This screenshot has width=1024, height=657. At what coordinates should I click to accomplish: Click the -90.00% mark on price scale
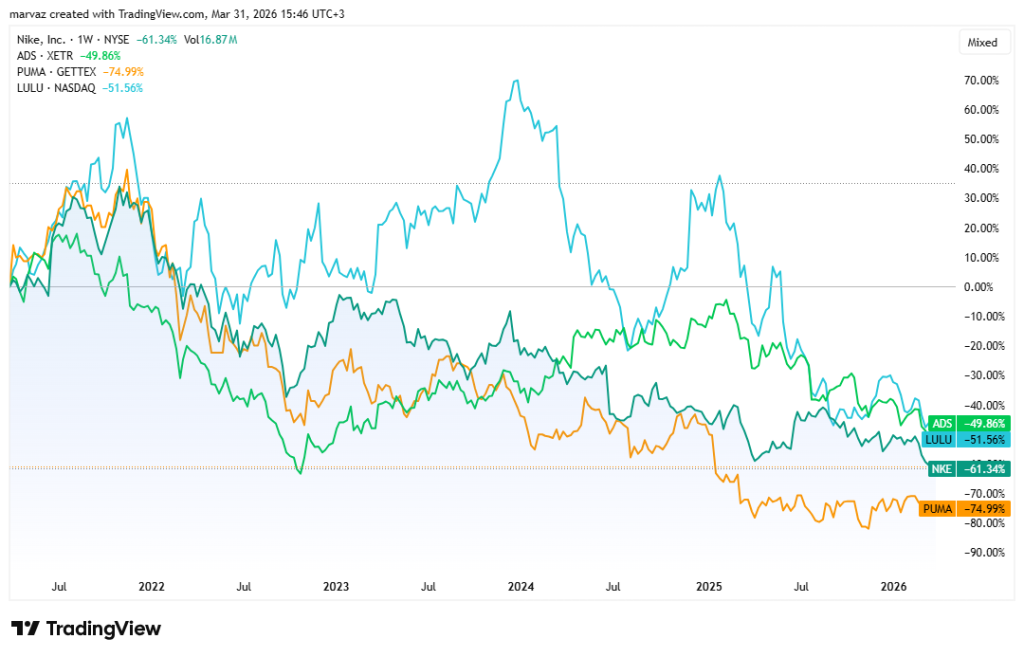[x=984, y=552]
